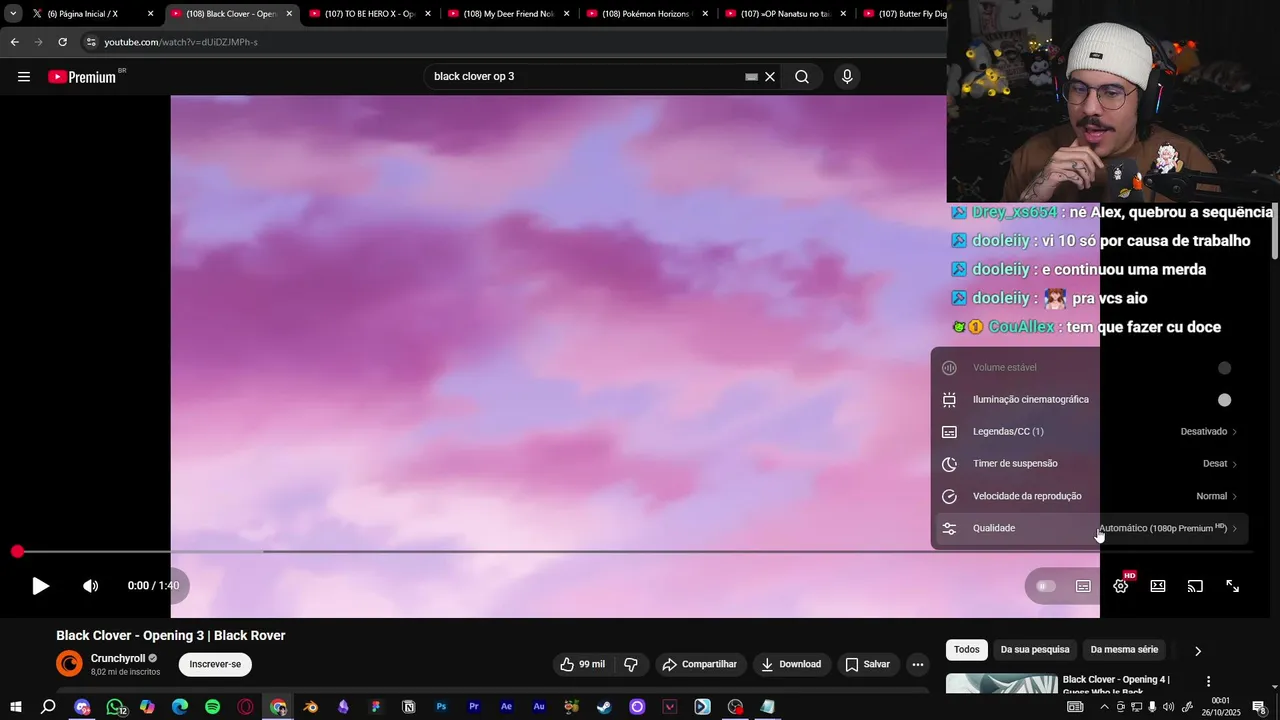1280x720 pixels.
Task: Open system volume in tray
Action: point(1169,707)
